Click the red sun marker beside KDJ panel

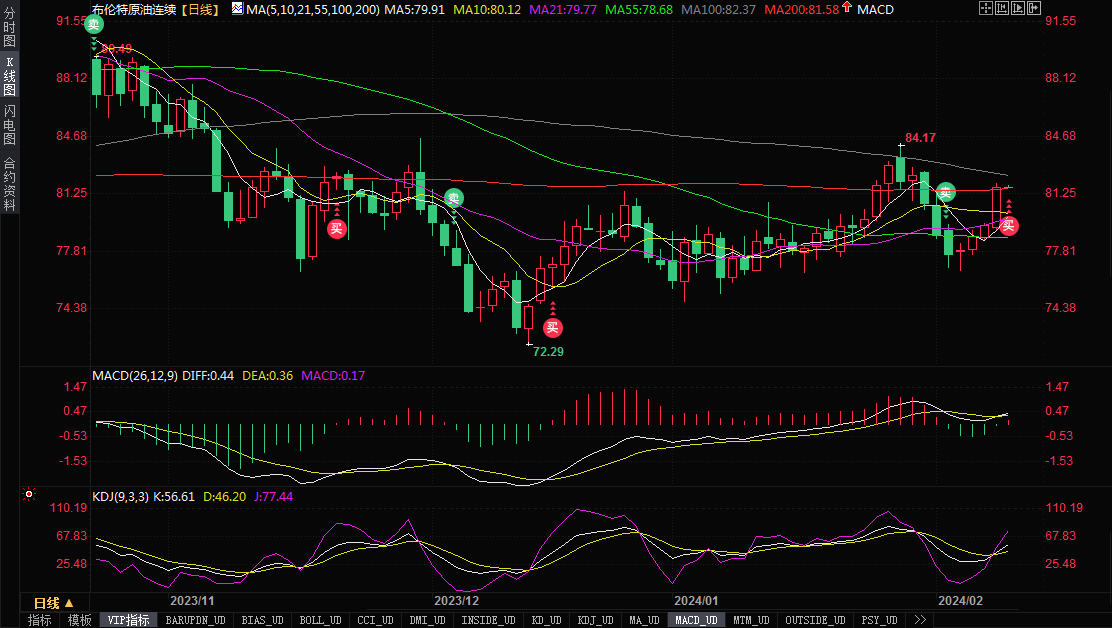[x=29, y=494]
